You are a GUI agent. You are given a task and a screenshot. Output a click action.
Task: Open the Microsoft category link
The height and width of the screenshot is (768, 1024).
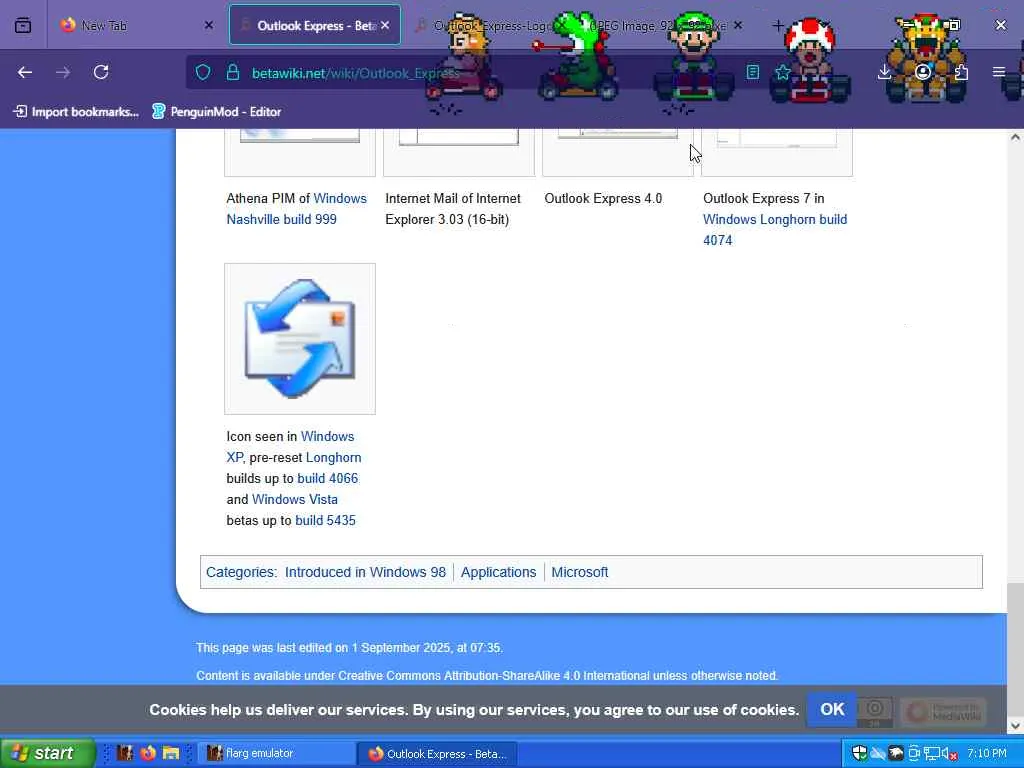[579, 572]
